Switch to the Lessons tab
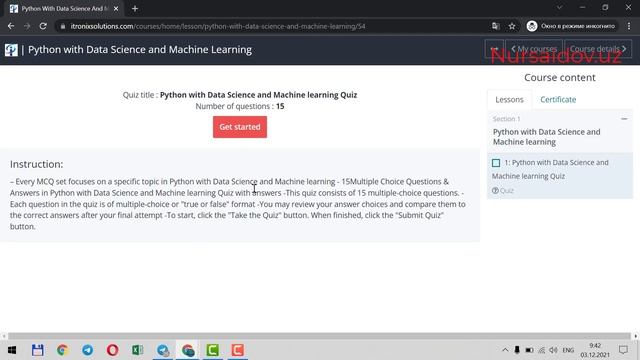Image resolution: width=640 pixels, height=360 pixels. point(509,100)
